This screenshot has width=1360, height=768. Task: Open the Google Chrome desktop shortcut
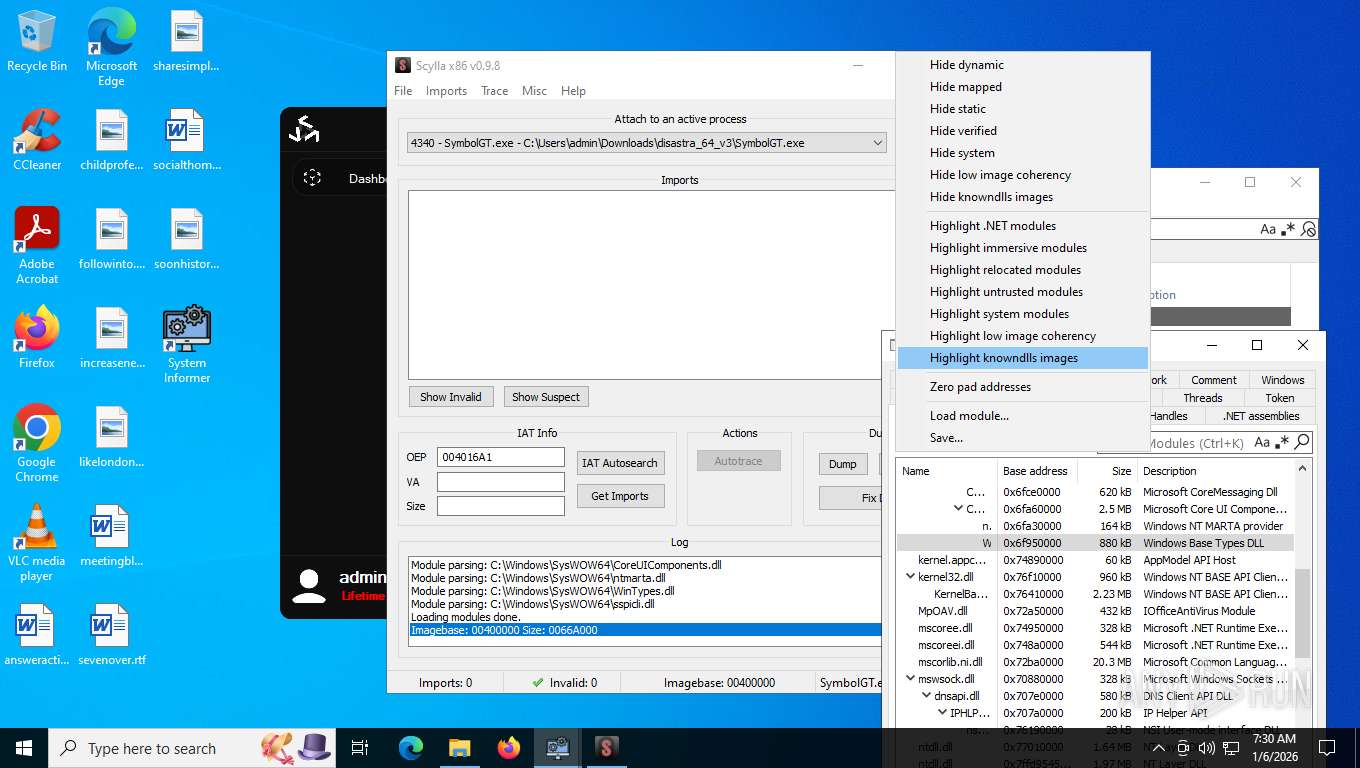click(37, 444)
